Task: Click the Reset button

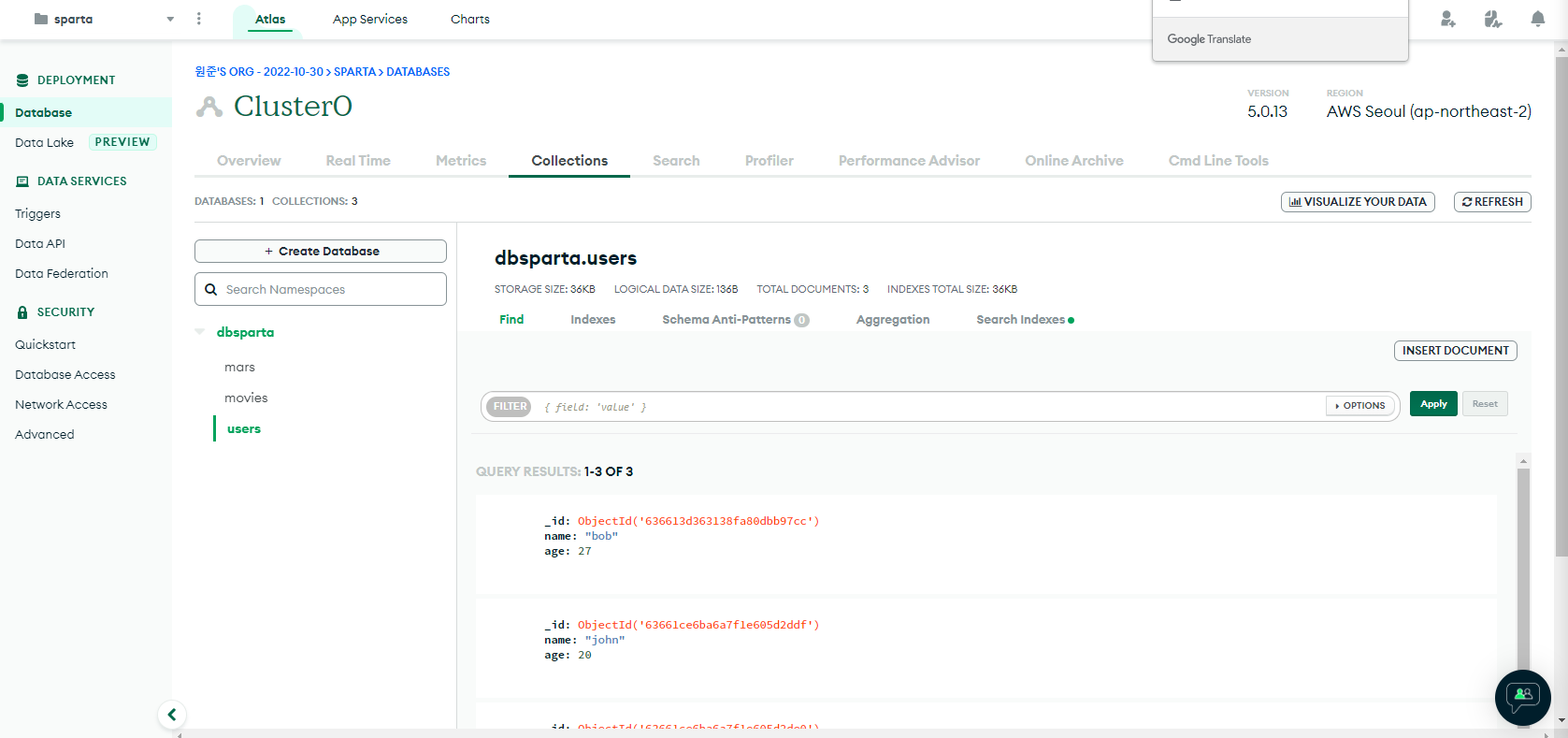Action: pyautogui.click(x=1485, y=404)
